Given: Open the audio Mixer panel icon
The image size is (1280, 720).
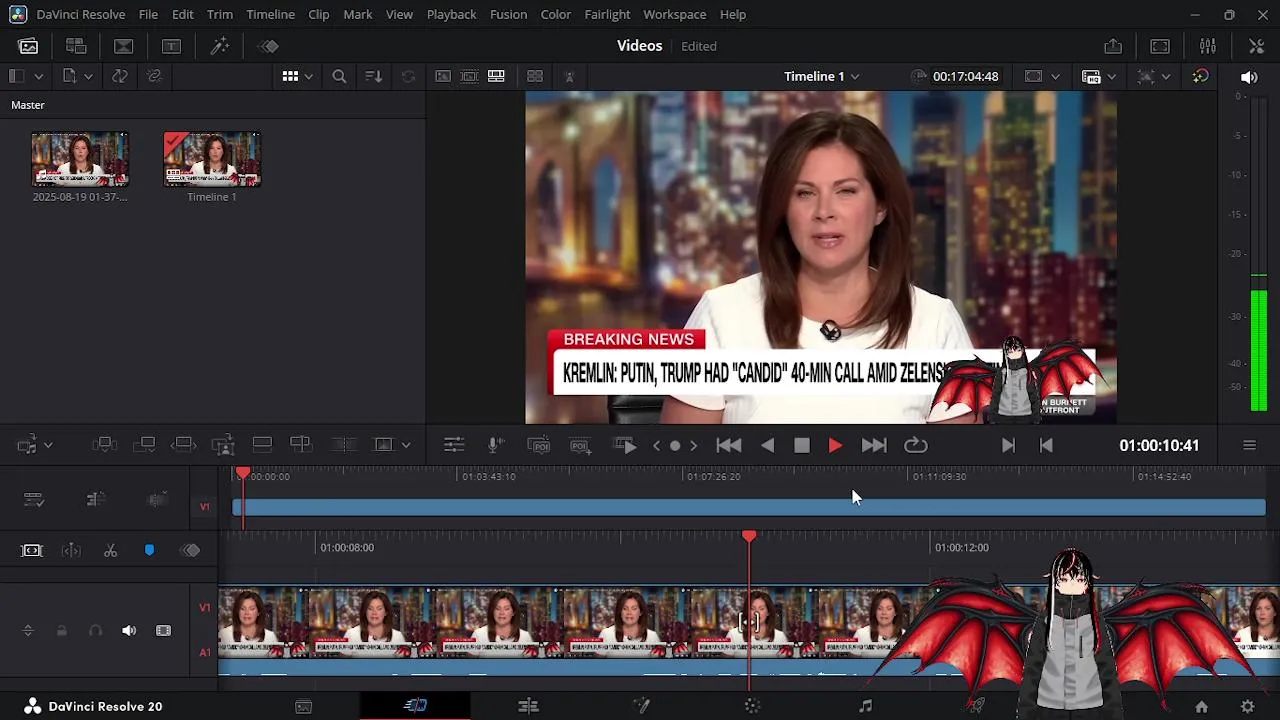Looking at the screenshot, I should 1208,46.
